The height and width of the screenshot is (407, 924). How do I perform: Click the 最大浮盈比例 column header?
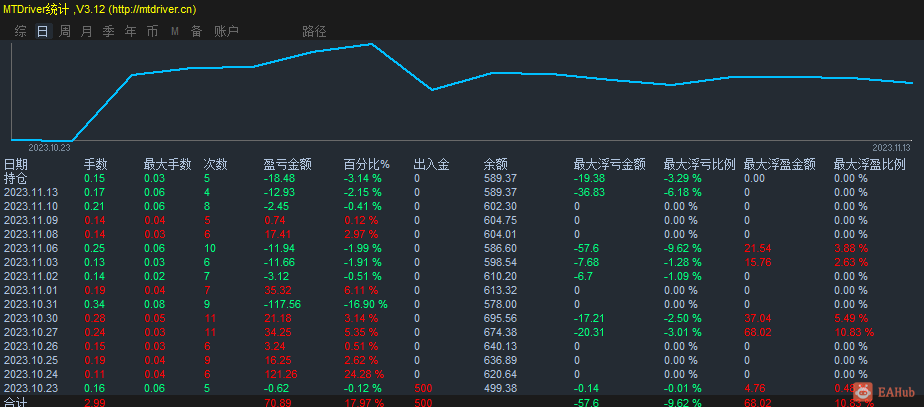[x=869, y=164]
